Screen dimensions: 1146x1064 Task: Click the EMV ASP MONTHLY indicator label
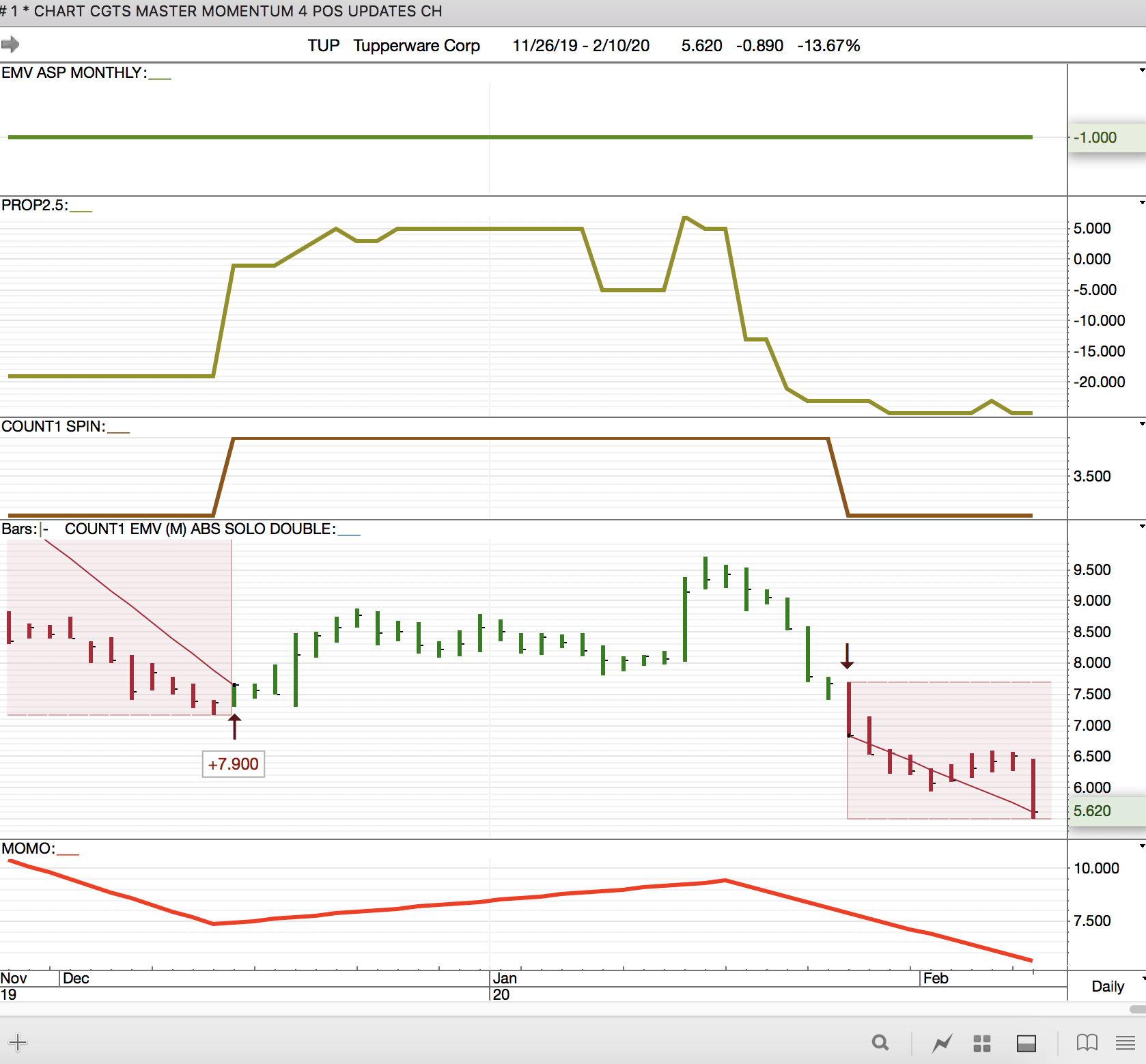pos(74,72)
